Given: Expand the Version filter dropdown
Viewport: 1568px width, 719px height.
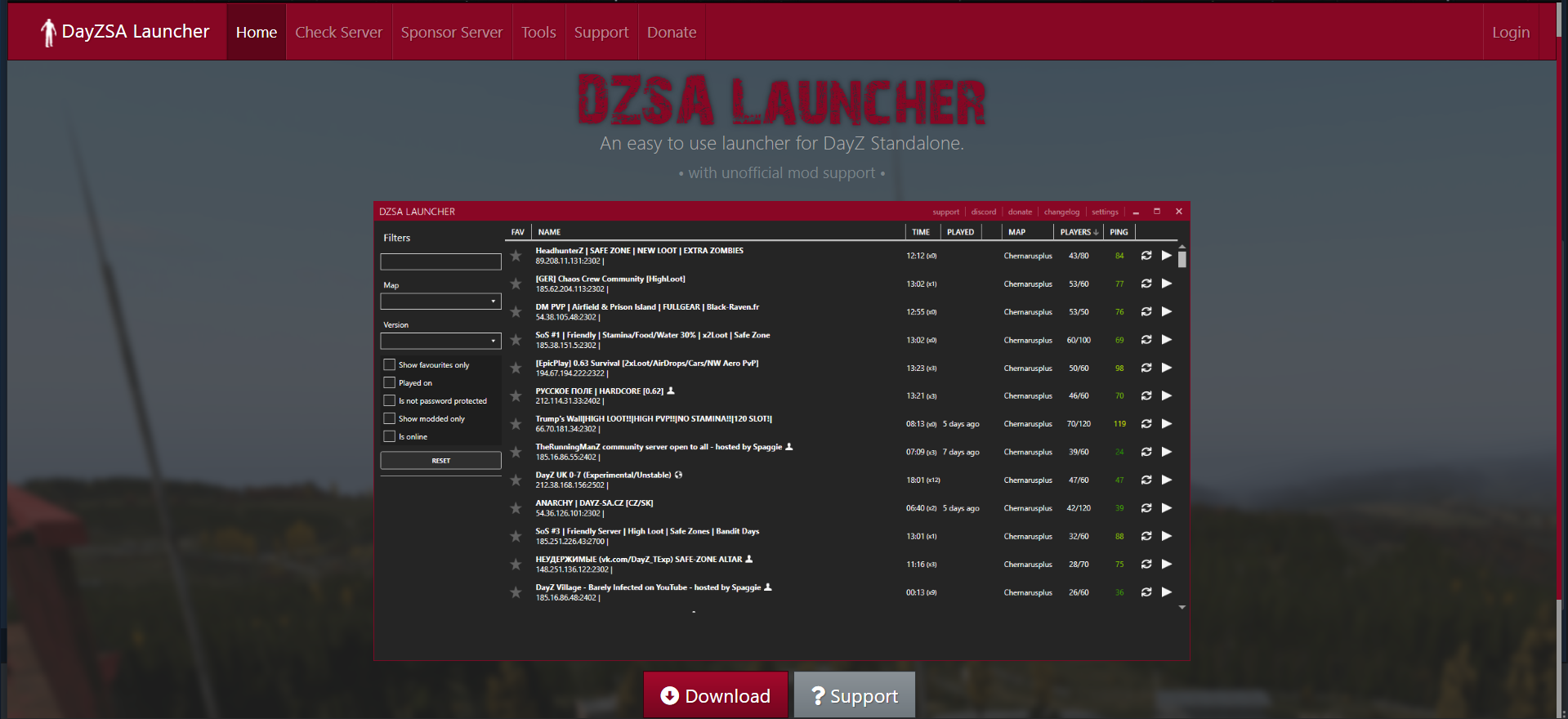Looking at the screenshot, I should pyautogui.click(x=440, y=341).
